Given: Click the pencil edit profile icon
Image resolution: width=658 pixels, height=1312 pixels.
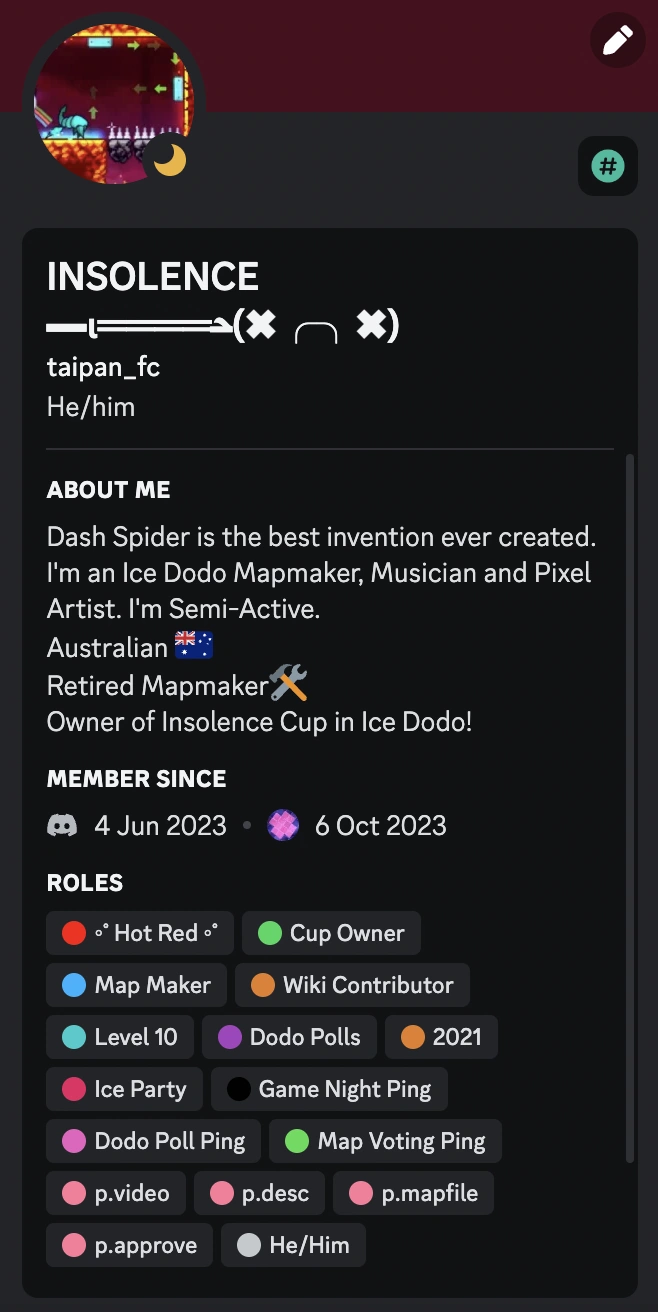Looking at the screenshot, I should click(x=617, y=41).
